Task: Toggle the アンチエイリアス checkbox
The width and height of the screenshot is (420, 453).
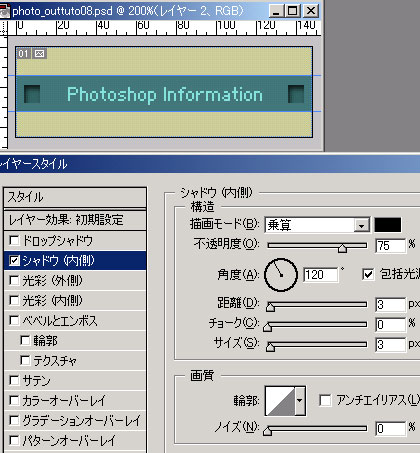Action: coord(325,400)
